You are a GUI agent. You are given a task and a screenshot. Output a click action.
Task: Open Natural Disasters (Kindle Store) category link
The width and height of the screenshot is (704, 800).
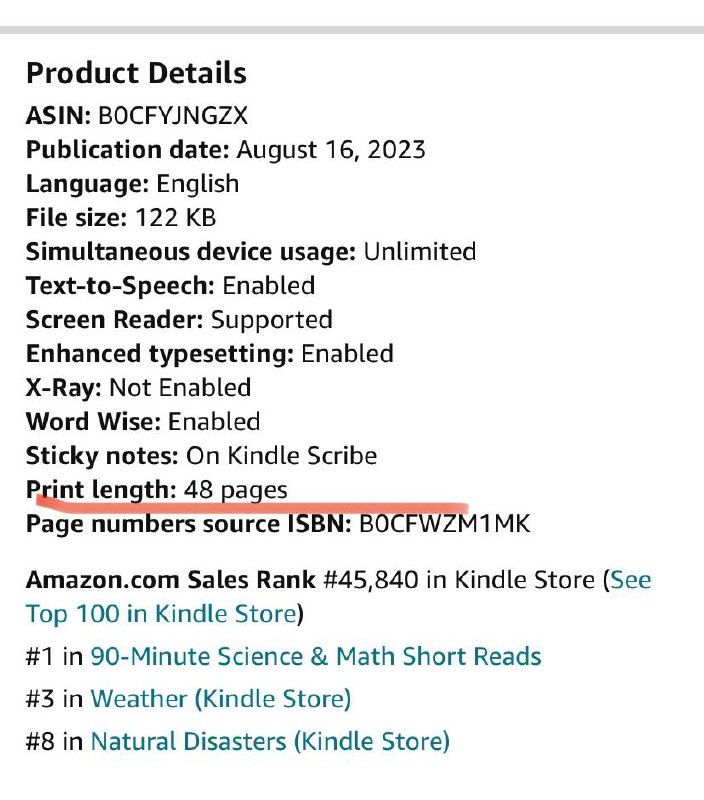tap(270, 742)
